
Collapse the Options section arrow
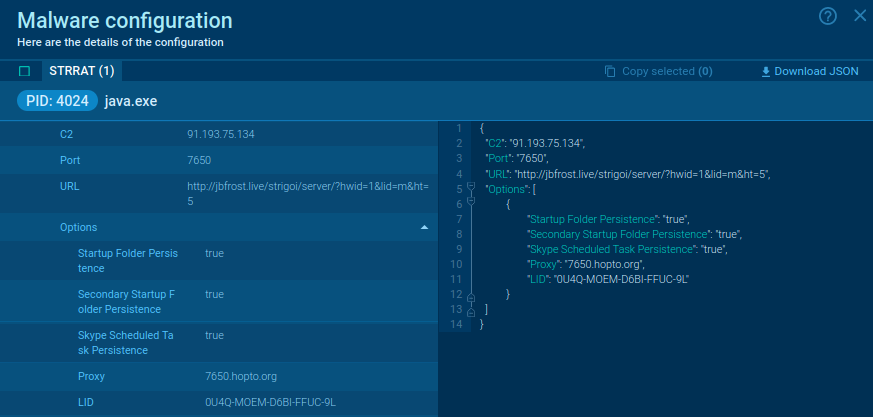424,227
